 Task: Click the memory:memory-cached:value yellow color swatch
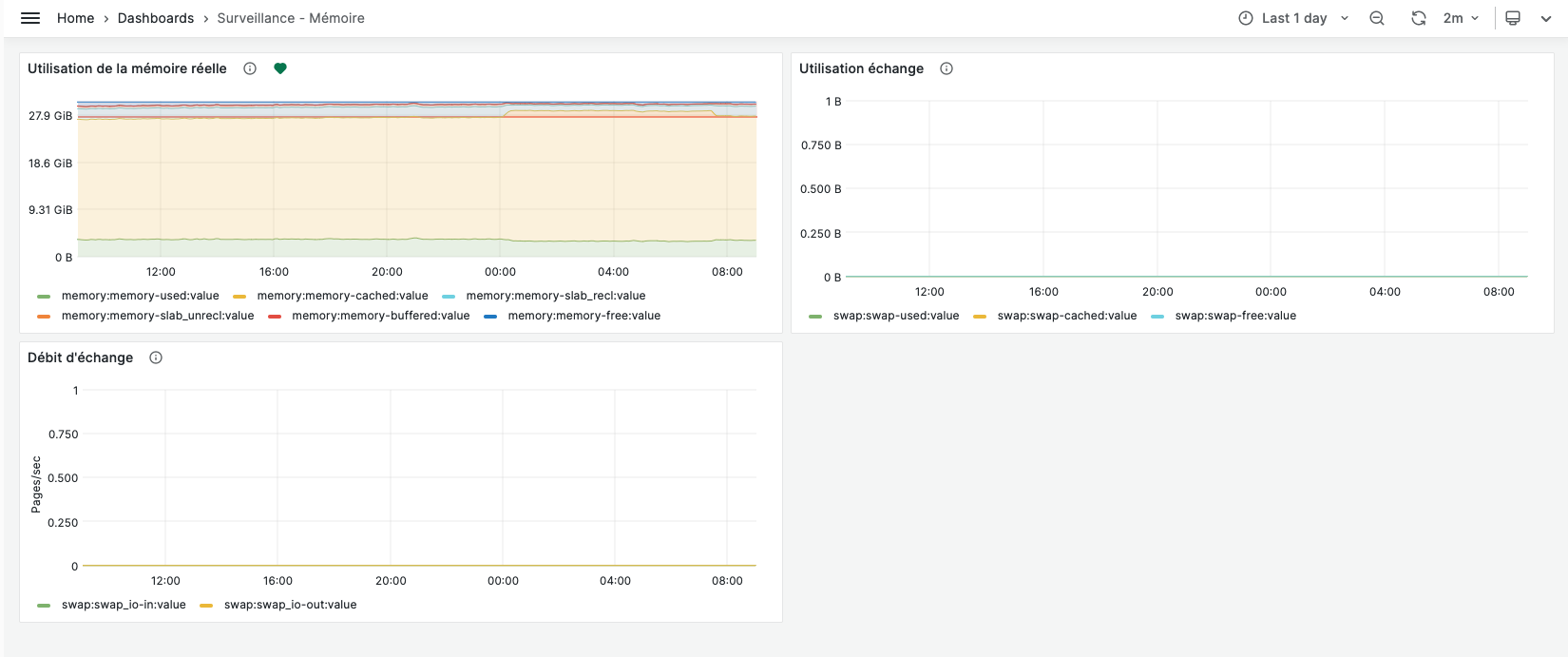[239, 297]
